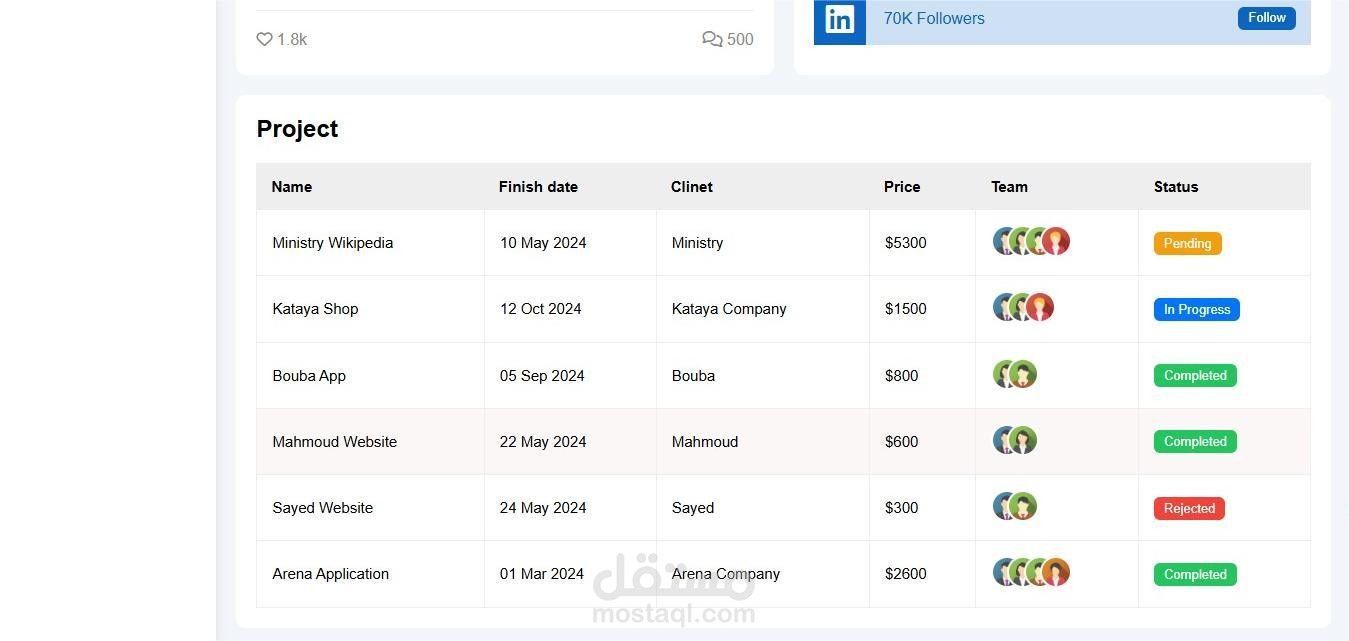Click the Finish date column header
Viewport: 1349px width, 641px height.
538,187
